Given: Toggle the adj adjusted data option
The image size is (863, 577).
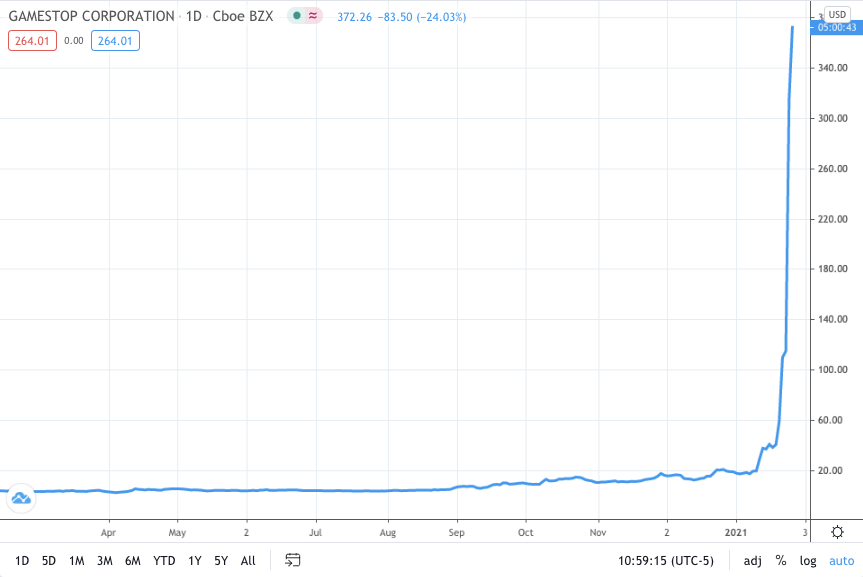Looking at the screenshot, I should 752,561.
